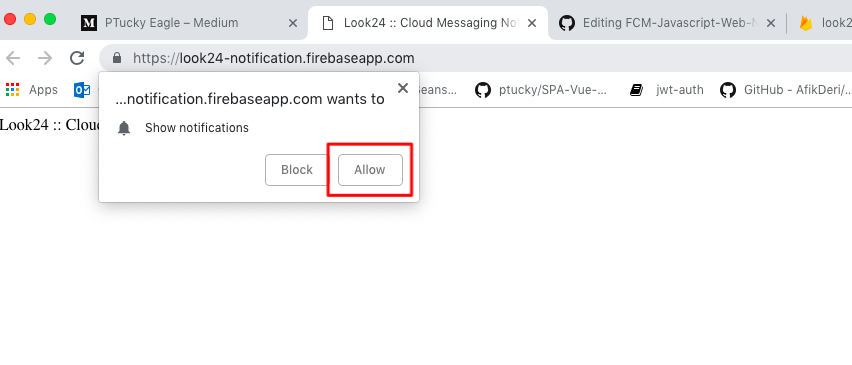Screen dimensions: 852x365
Task: Allow notifications in the permission prompt
Action: pyautogui.click(x=370, y=170)
